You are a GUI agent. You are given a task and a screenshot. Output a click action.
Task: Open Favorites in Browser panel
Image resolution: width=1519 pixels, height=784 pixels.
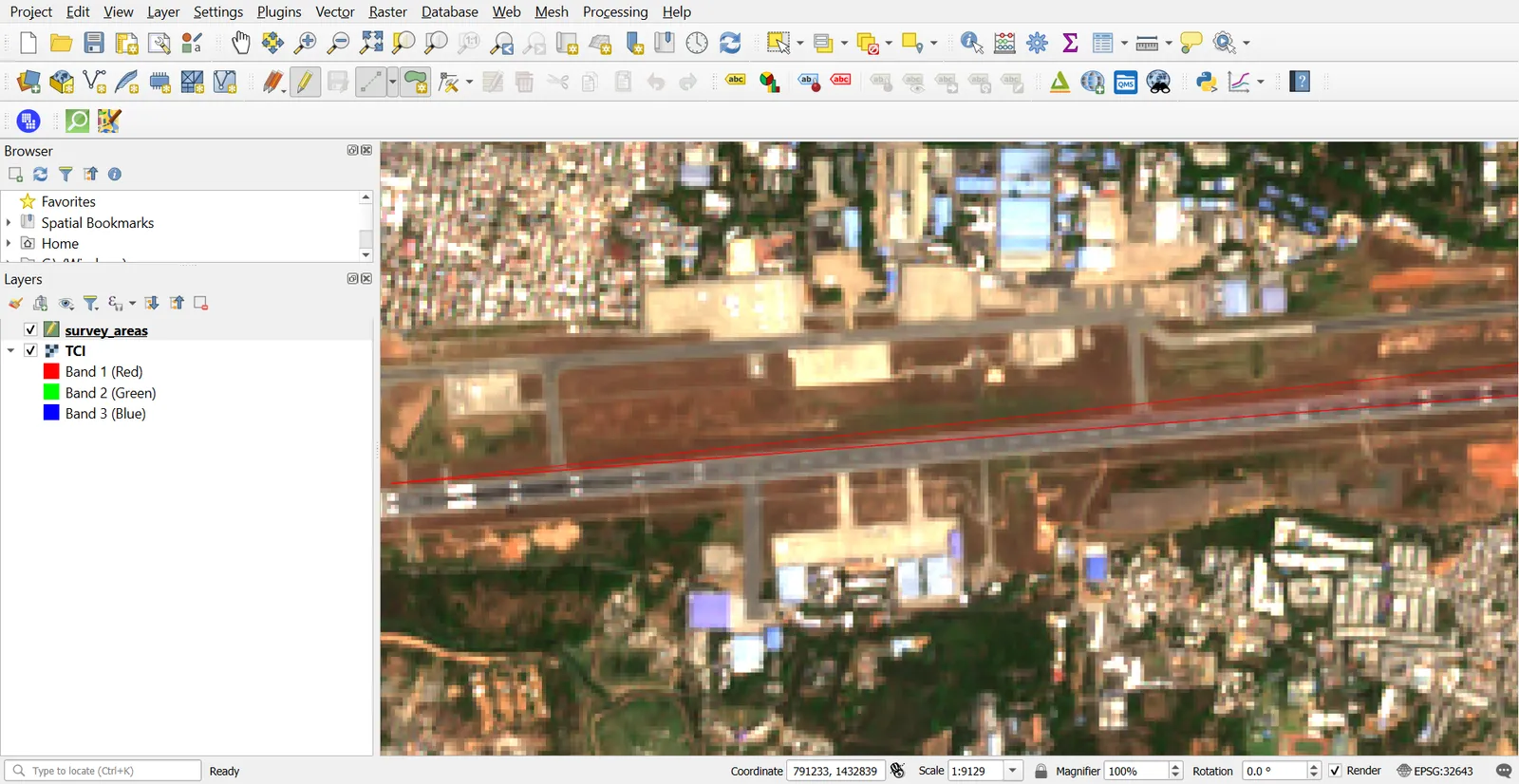click(x=68, y=201)
